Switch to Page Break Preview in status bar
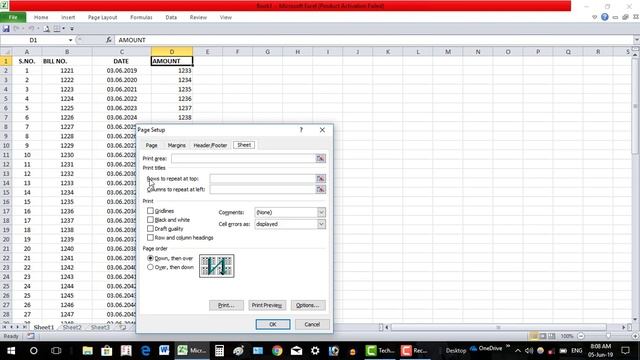Screen dimensions: 640x360 [x=551, y=336]
